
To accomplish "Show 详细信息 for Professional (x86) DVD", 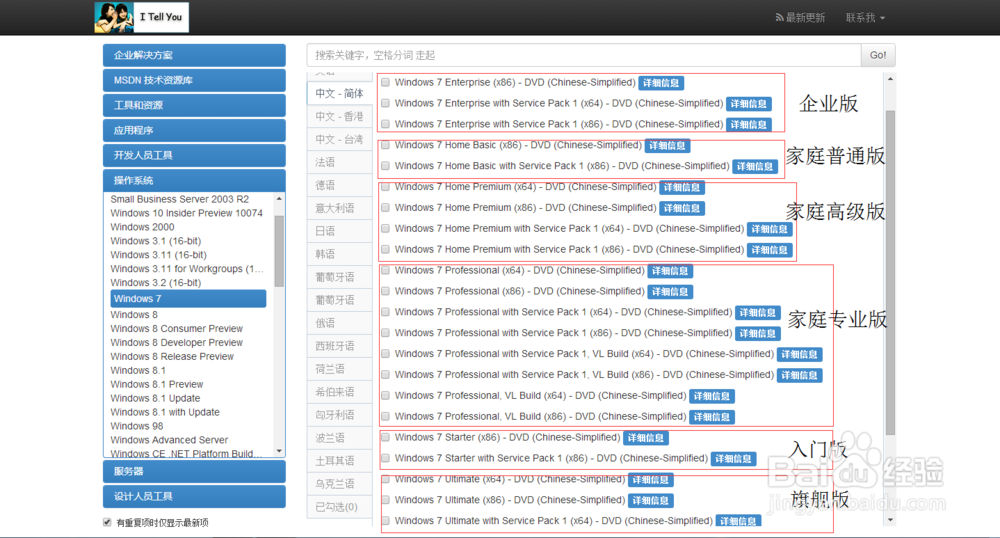I will (670, 292).
